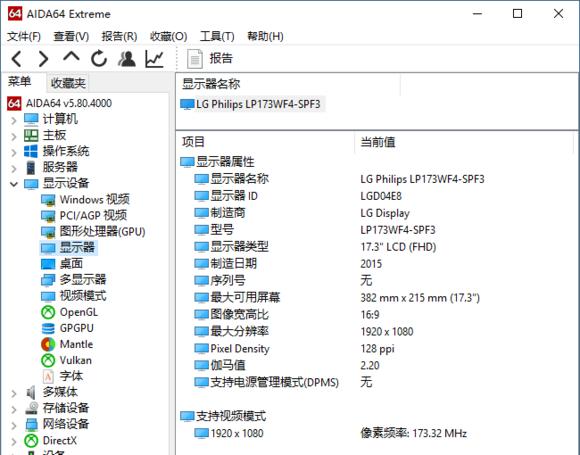Select the 多显示器 icon in tree
Screen dimensions: 580x455
(x=48, y=280)
